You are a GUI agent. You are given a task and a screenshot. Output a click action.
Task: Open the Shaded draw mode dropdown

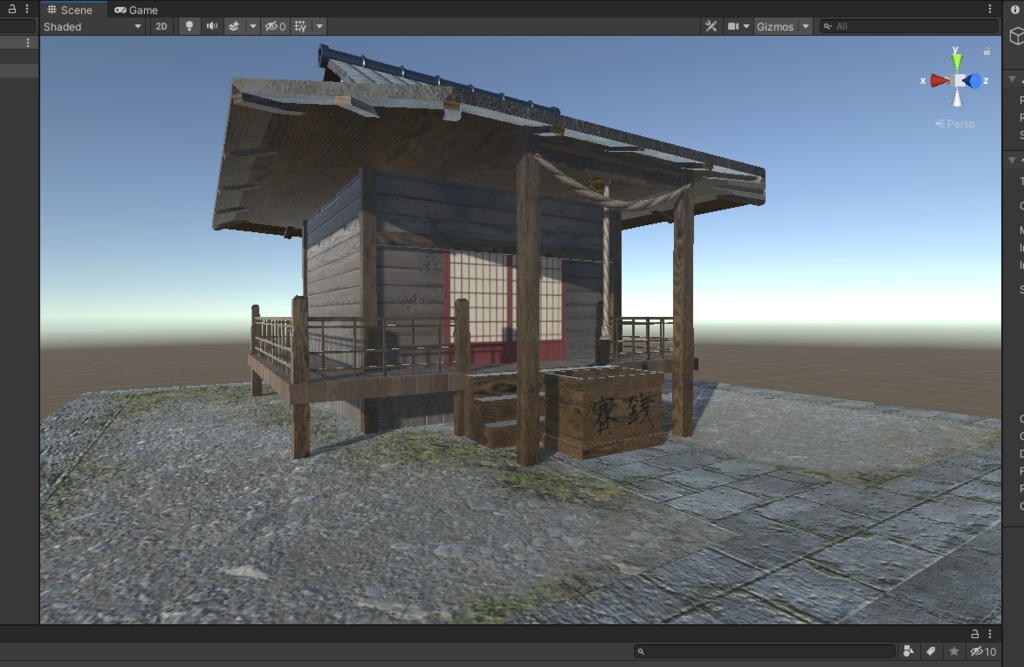[x=92, y=26]
